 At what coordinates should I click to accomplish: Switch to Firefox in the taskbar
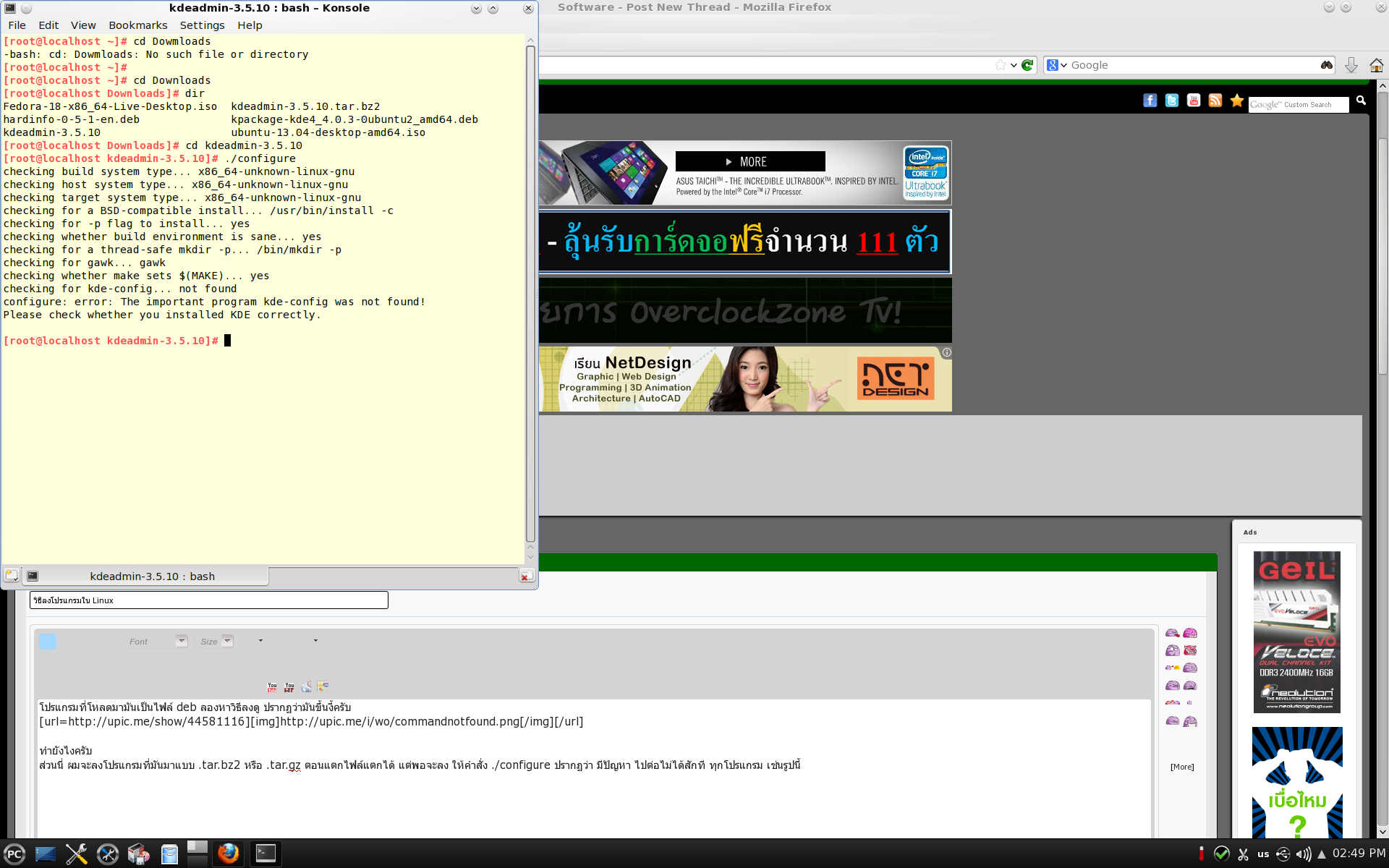pos(229,854)
